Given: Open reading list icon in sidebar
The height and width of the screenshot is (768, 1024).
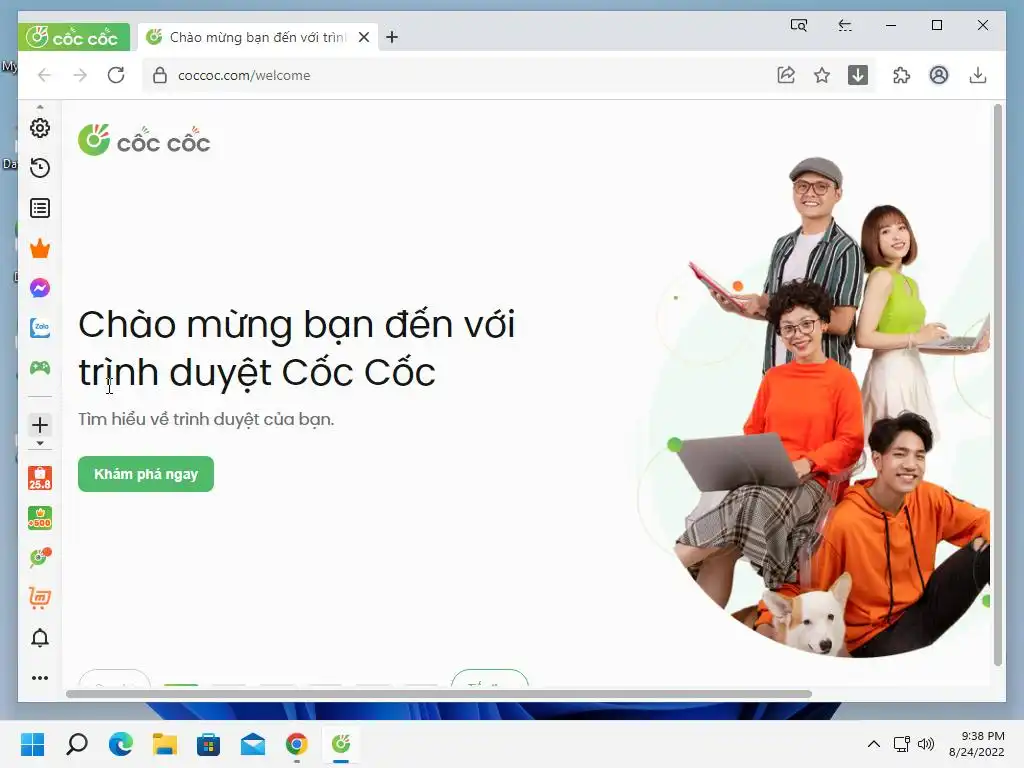Looking at the screenshot, I should tap(40, 208).
